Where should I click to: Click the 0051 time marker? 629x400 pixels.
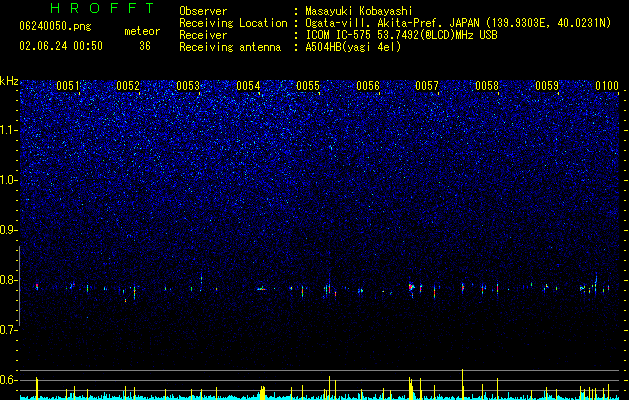click(68, 86)
